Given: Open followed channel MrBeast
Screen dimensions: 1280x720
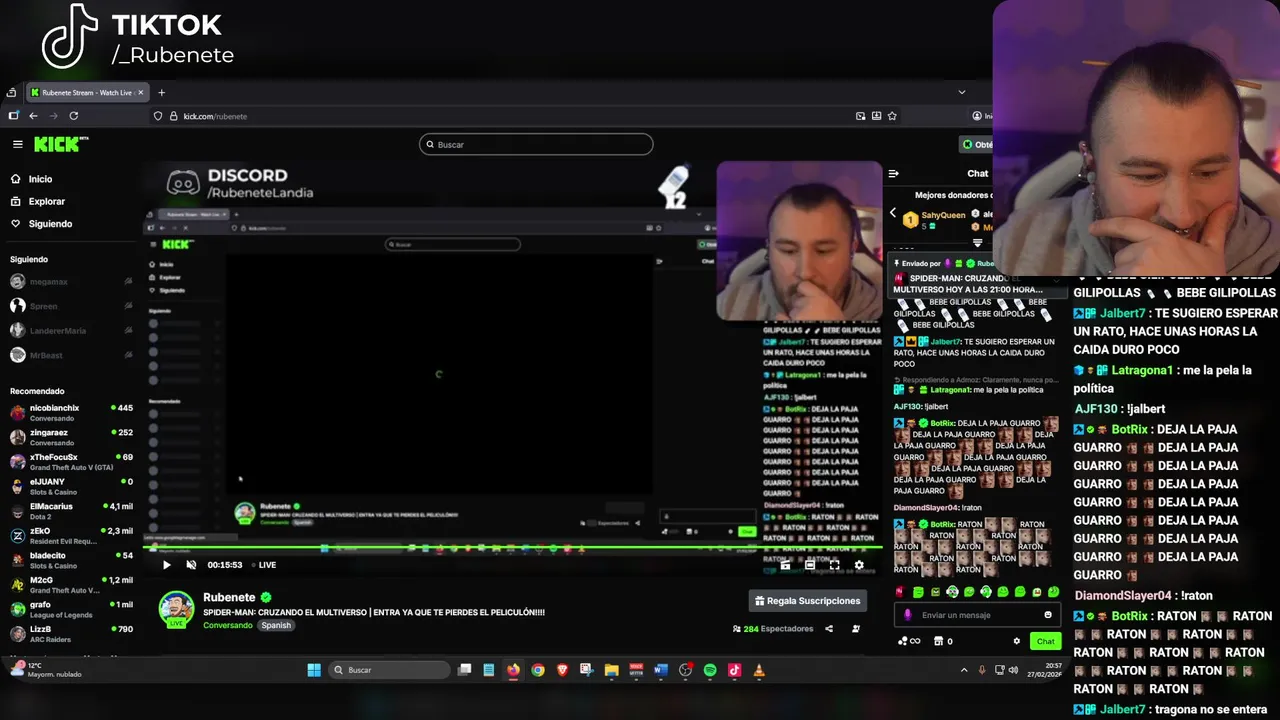Looking at the screenshot, I should point(70,354).
